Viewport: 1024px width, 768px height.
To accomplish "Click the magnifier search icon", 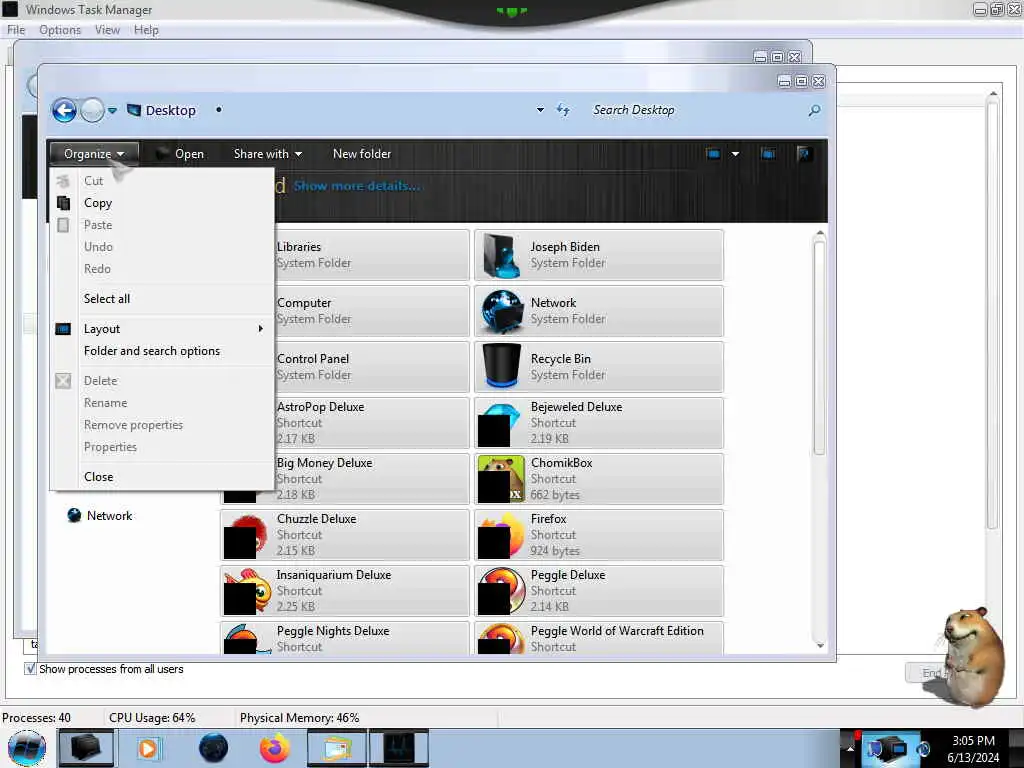I will click(x=814, y=110).
